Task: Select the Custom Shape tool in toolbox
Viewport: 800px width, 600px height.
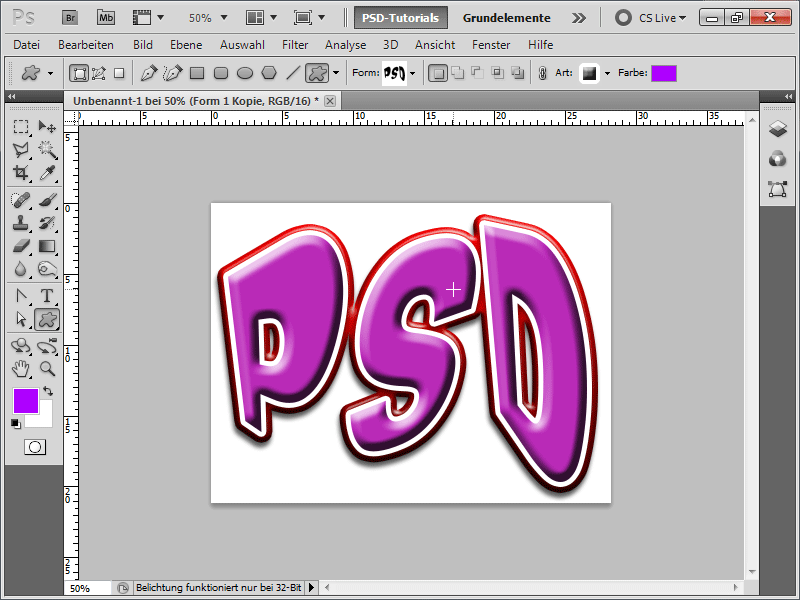Action: (47, 319)
